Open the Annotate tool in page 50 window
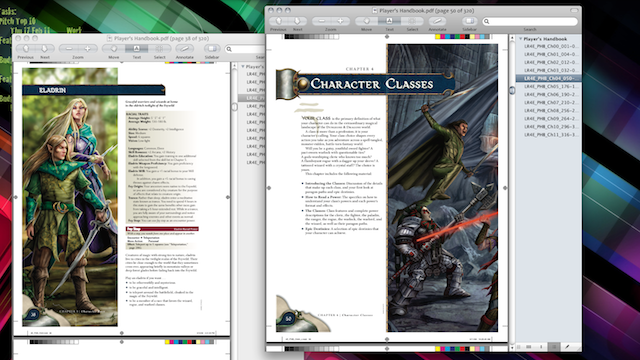This screenshot has height=360, width=640. point(437,21)
